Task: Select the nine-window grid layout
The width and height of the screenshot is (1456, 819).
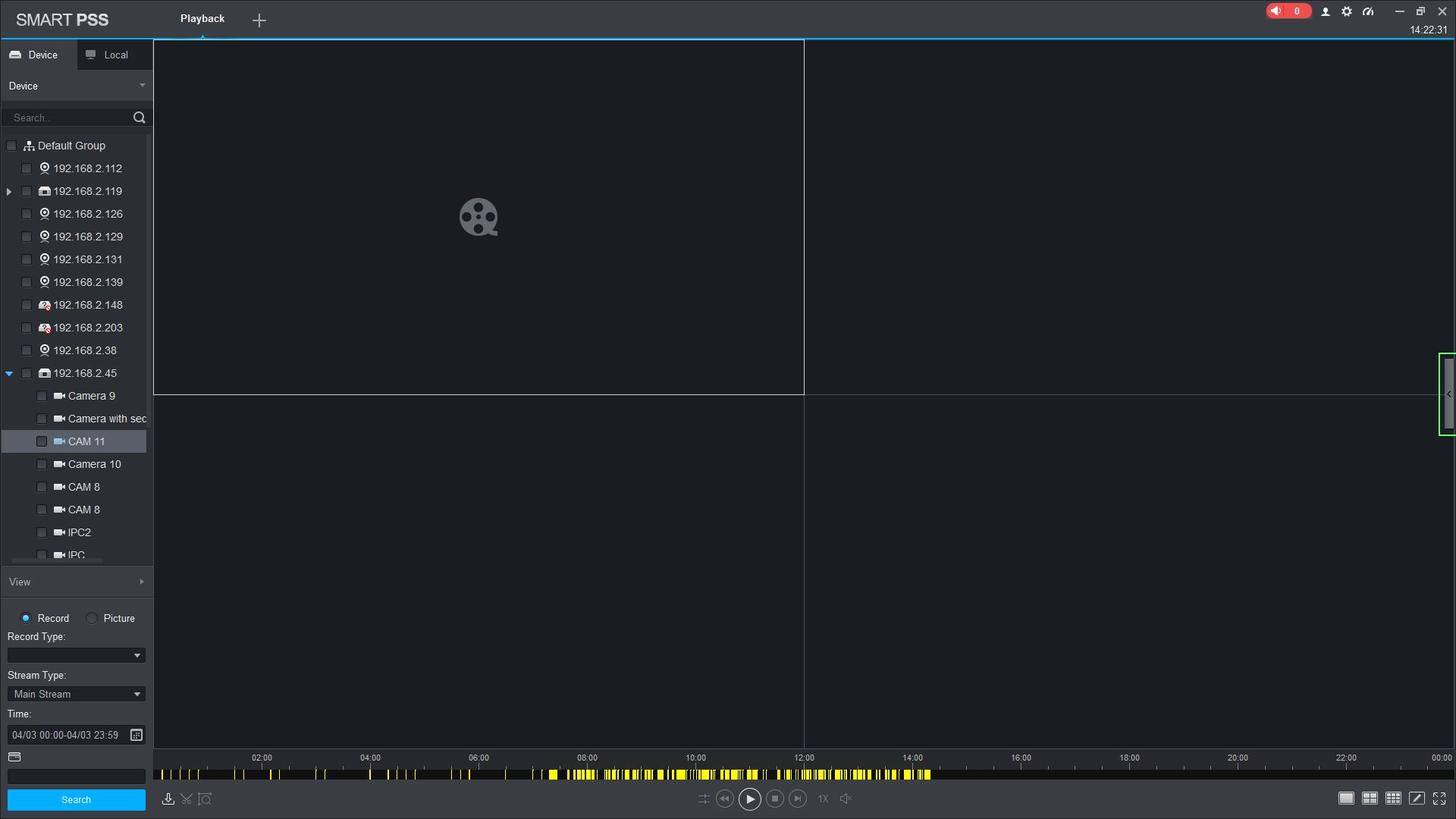Action: [1393, 798]
